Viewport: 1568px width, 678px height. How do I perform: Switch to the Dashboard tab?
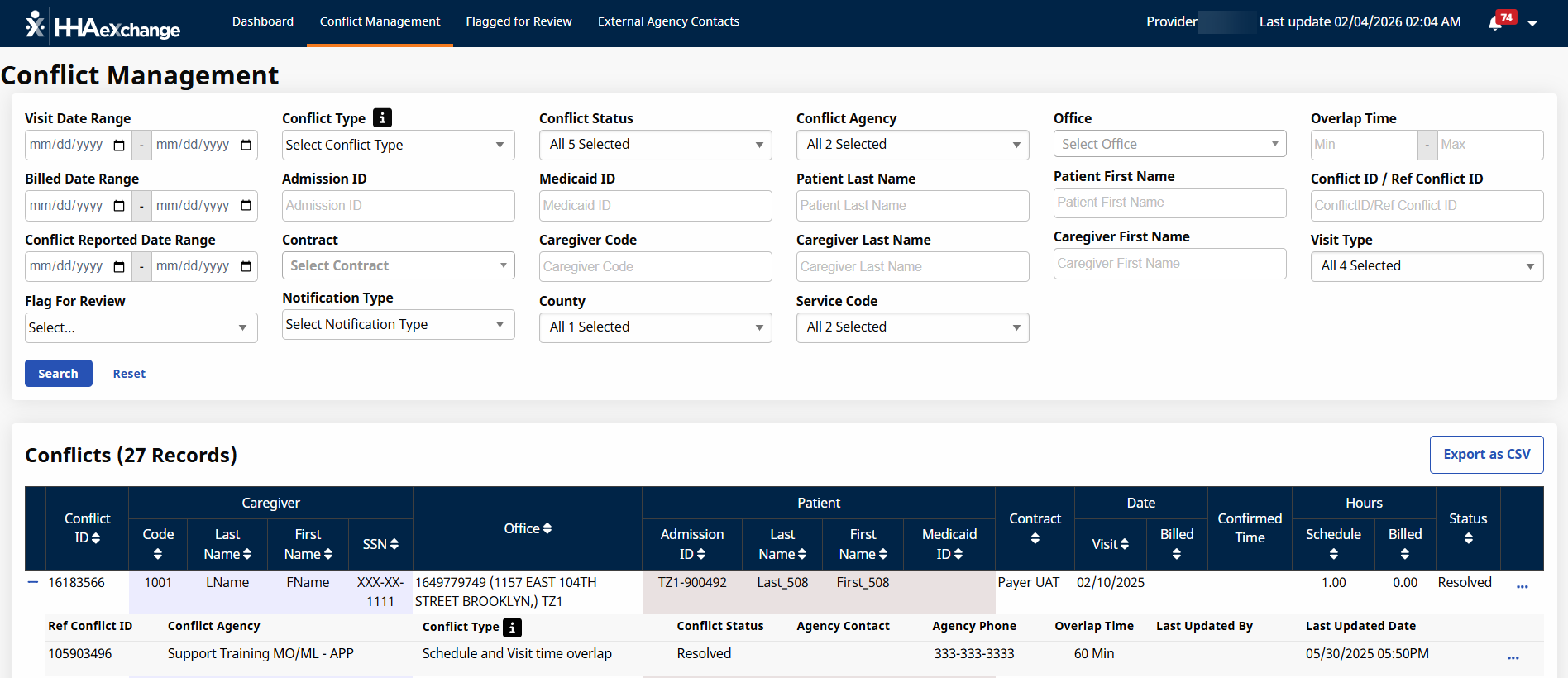(x=262, y=21)
